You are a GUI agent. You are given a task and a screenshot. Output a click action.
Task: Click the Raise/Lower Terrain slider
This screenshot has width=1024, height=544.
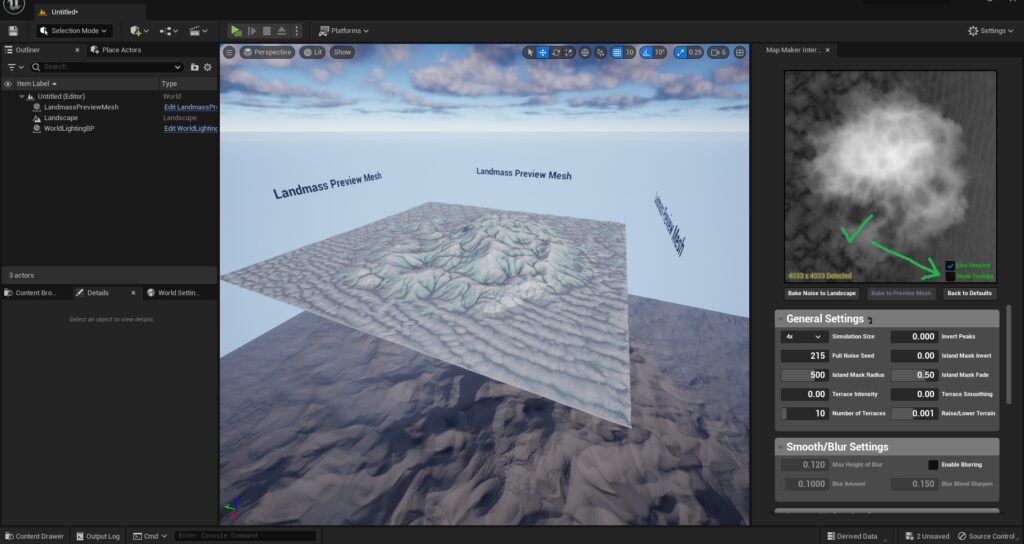914,413
